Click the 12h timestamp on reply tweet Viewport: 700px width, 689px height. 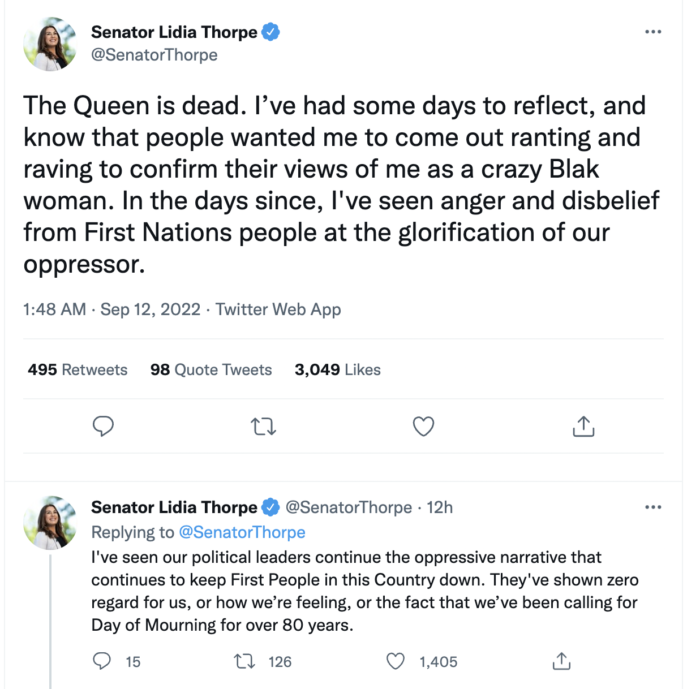pyautogui.click(x=440, y=508)
